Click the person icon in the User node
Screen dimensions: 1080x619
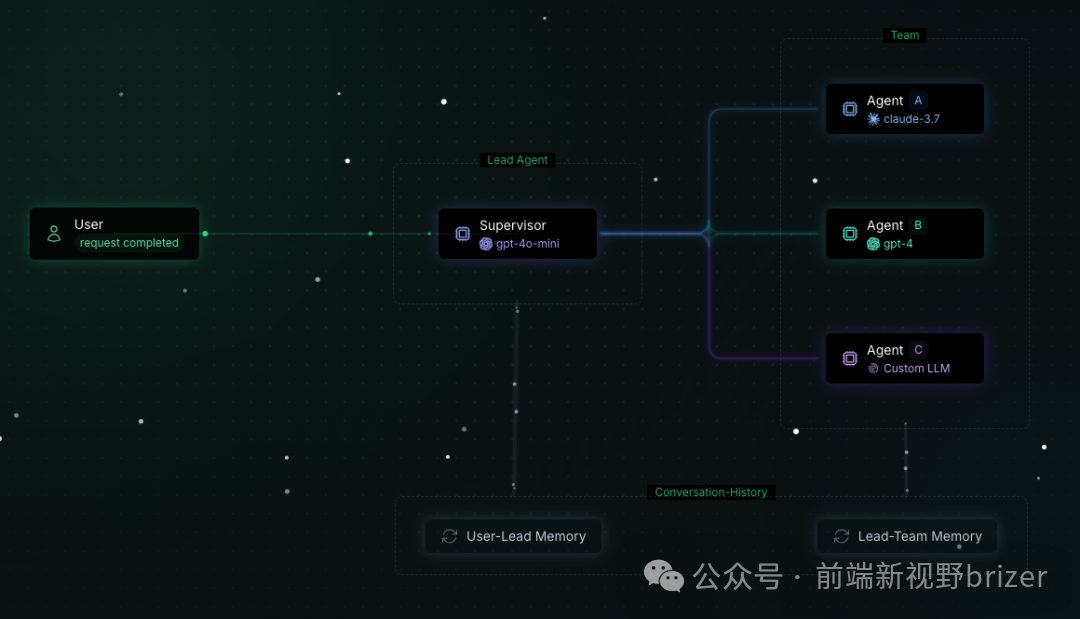(54, 234)
